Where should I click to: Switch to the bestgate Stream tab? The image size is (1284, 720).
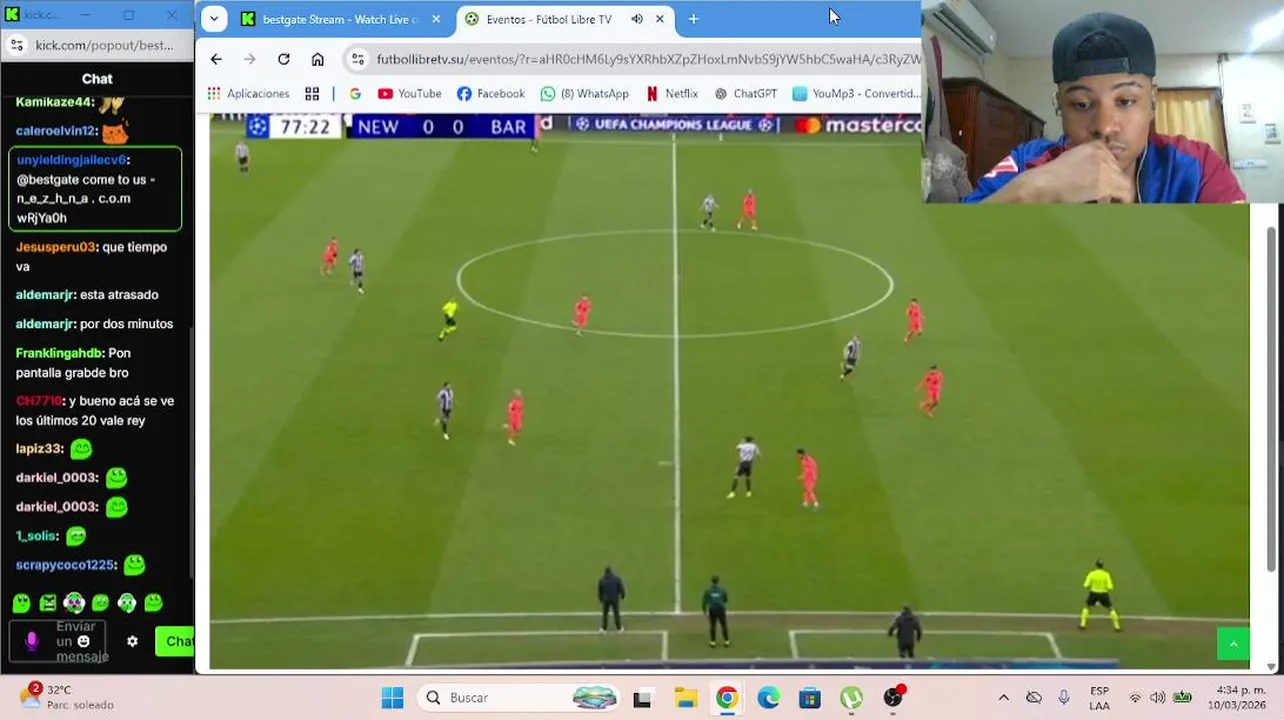[340, 19]
